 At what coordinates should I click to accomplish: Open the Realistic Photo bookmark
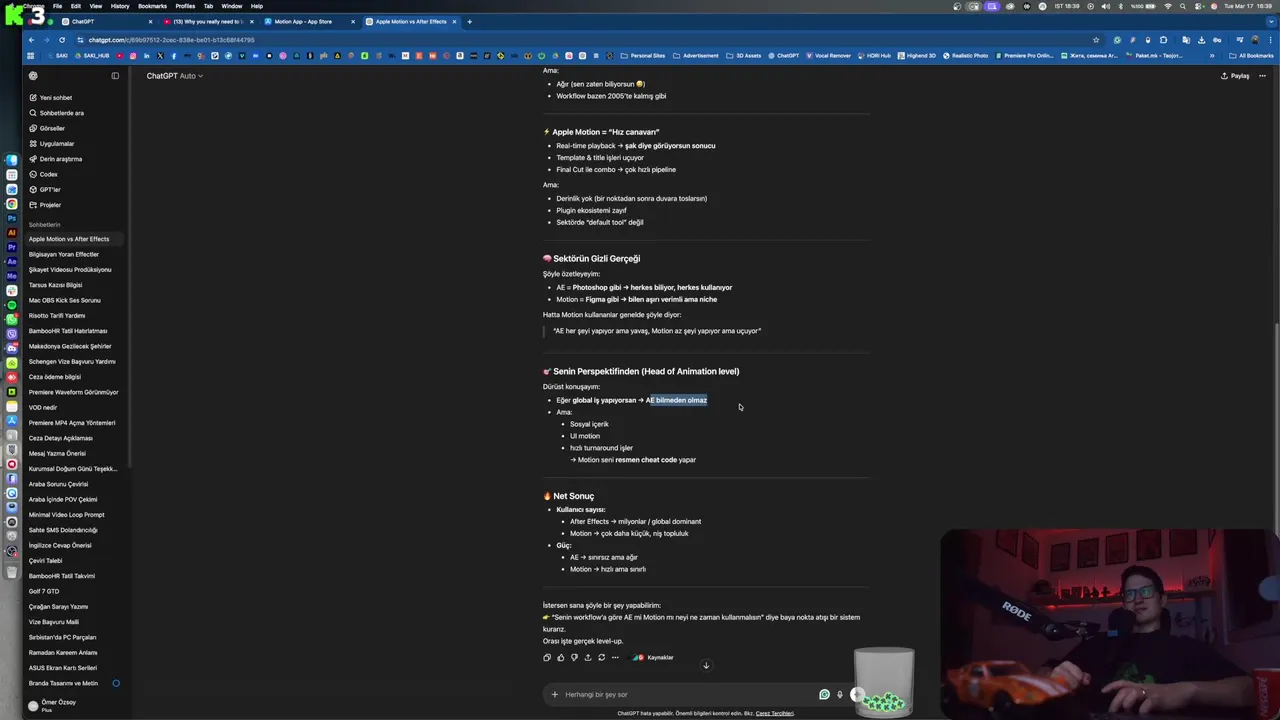point(964,56)
